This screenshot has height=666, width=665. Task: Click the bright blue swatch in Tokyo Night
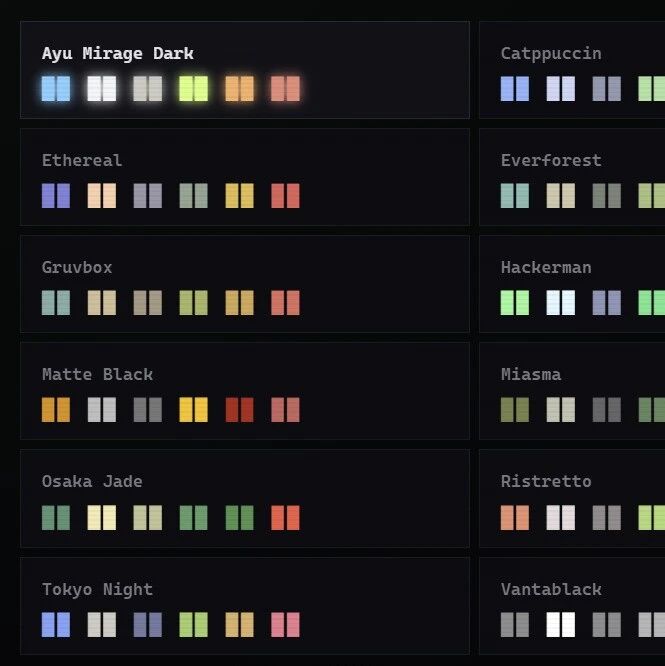56,625
